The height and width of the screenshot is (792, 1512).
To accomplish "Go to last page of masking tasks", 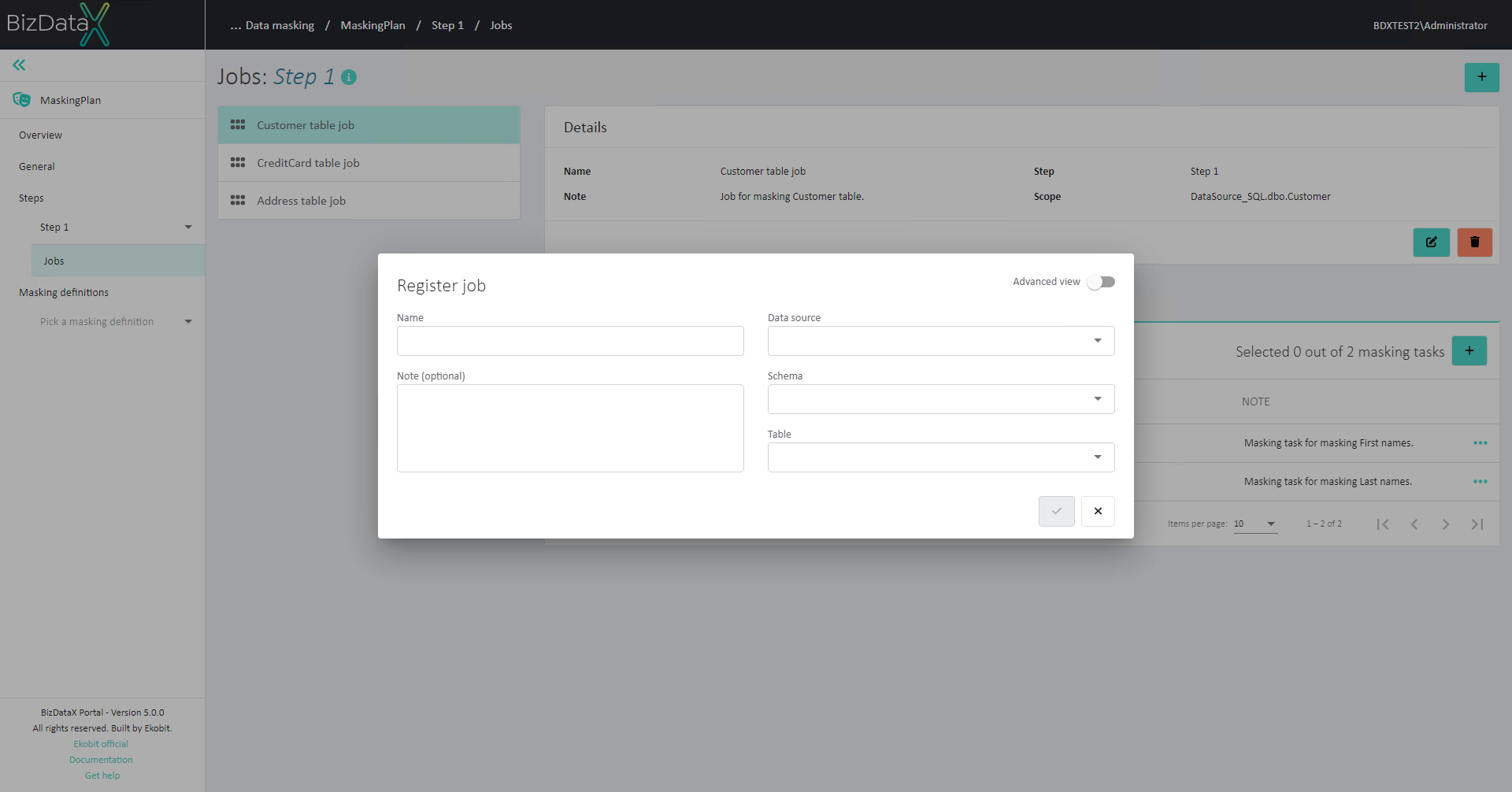I will (1477, 524).
